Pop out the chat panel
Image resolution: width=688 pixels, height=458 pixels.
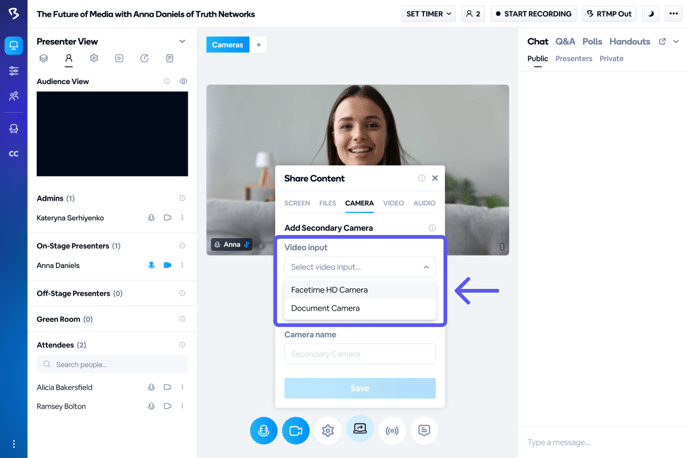point(662,41)
